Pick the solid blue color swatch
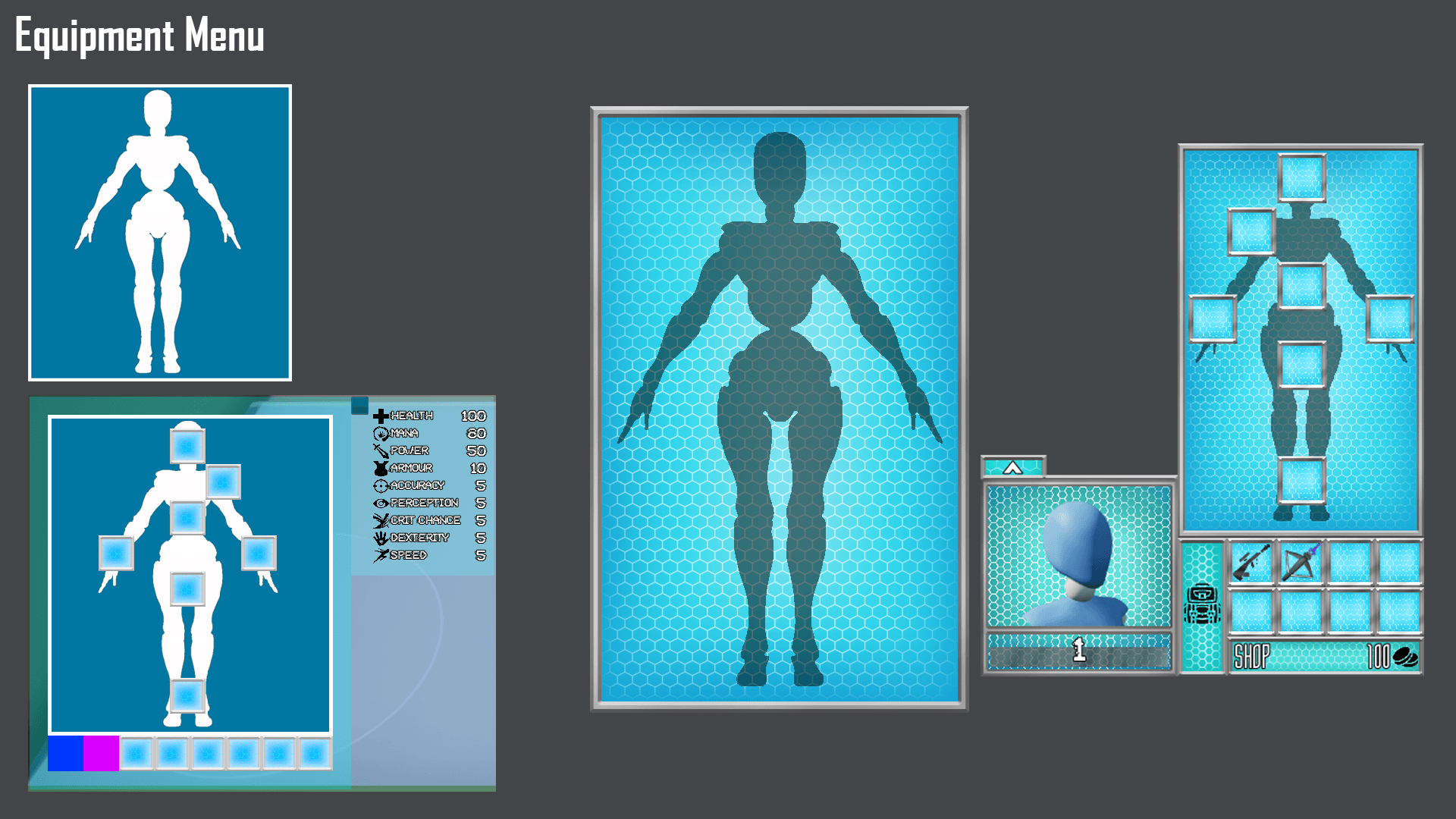Image resolution: width=1456 pixels, height=819 pixels. (x=65, y=753)
